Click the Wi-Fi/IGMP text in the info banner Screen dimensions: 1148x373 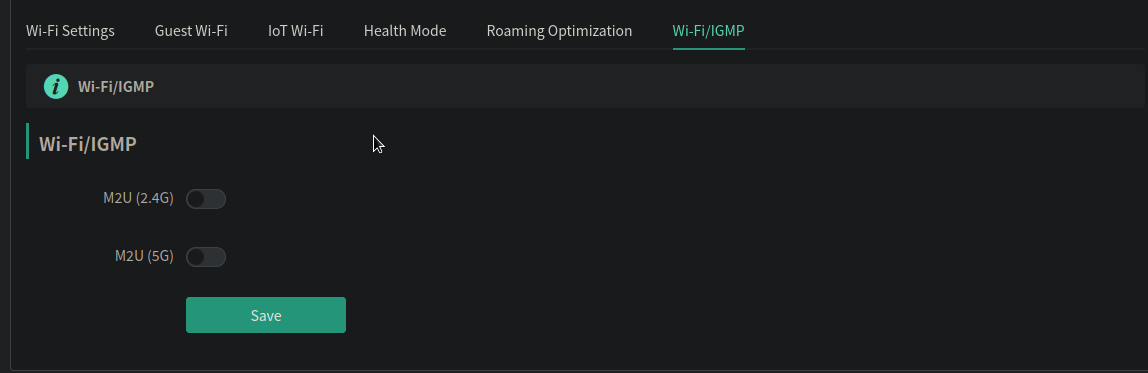click(116, 86)
